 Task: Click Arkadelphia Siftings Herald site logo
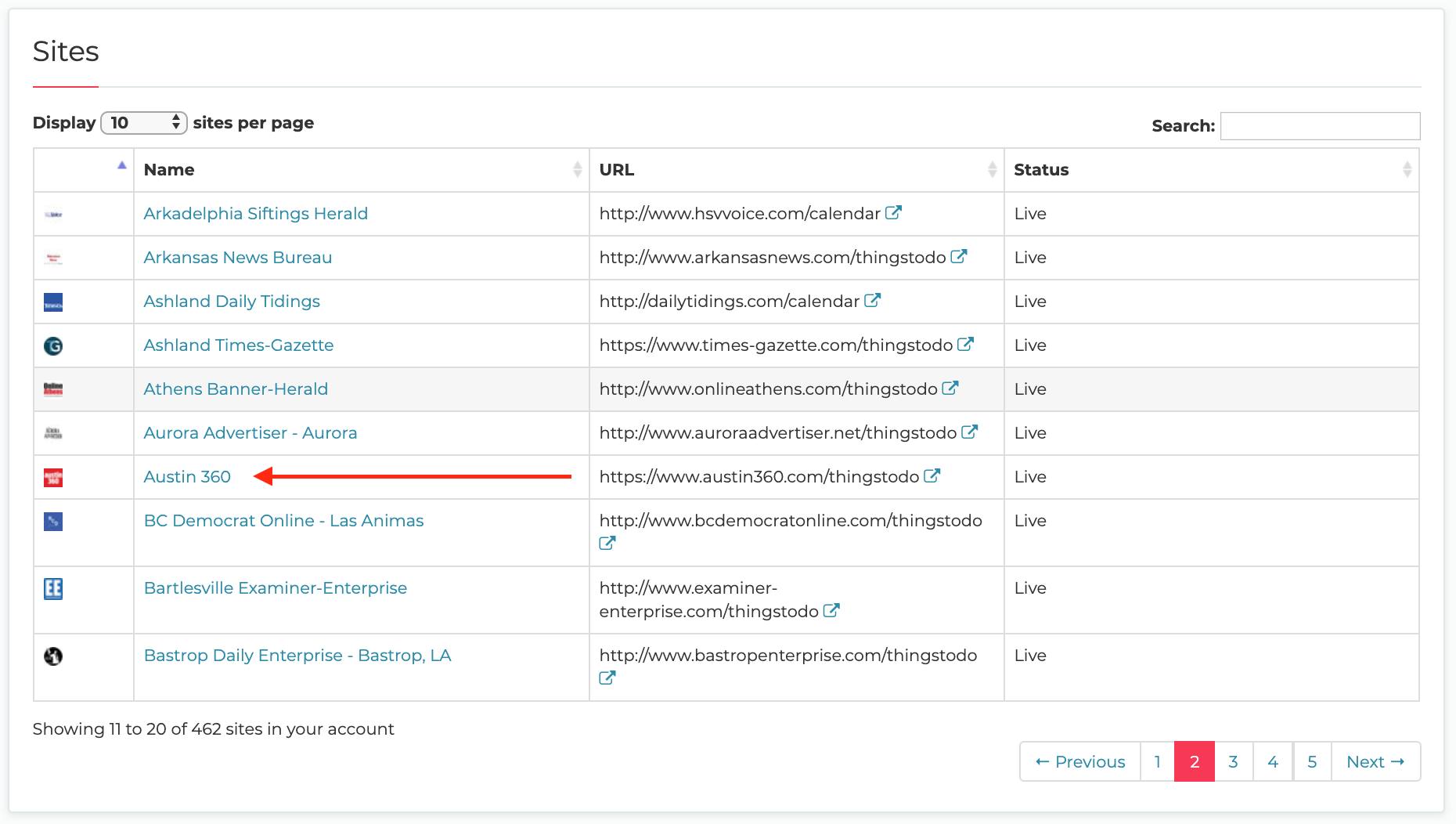point(53,214)
